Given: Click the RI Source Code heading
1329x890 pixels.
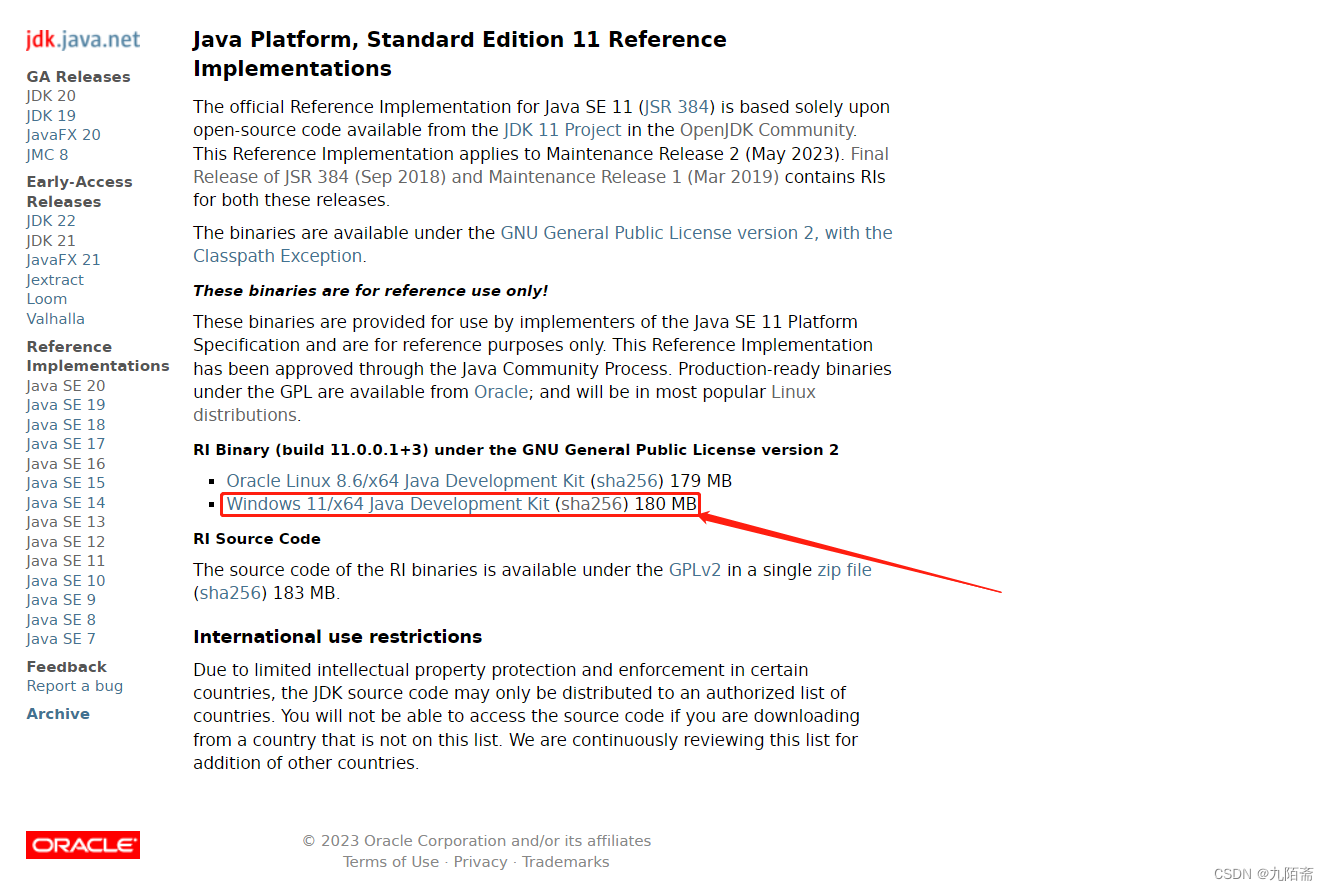Looking at the screenshot, I should click(257, 539).
